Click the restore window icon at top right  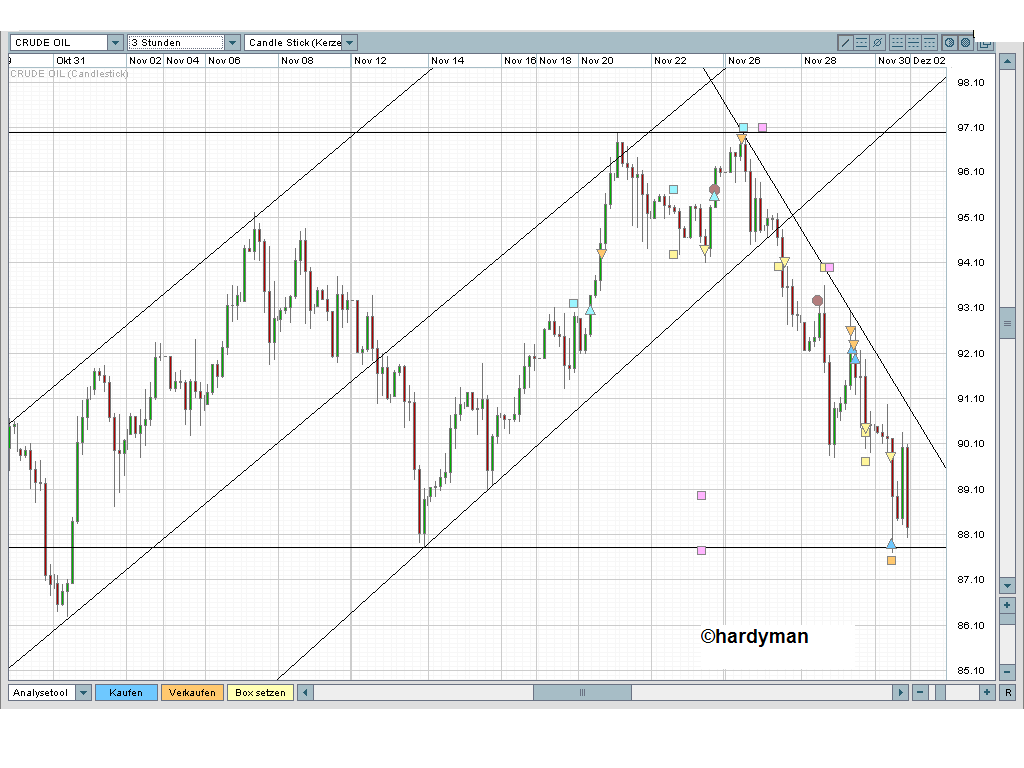[x=985, y=44]
